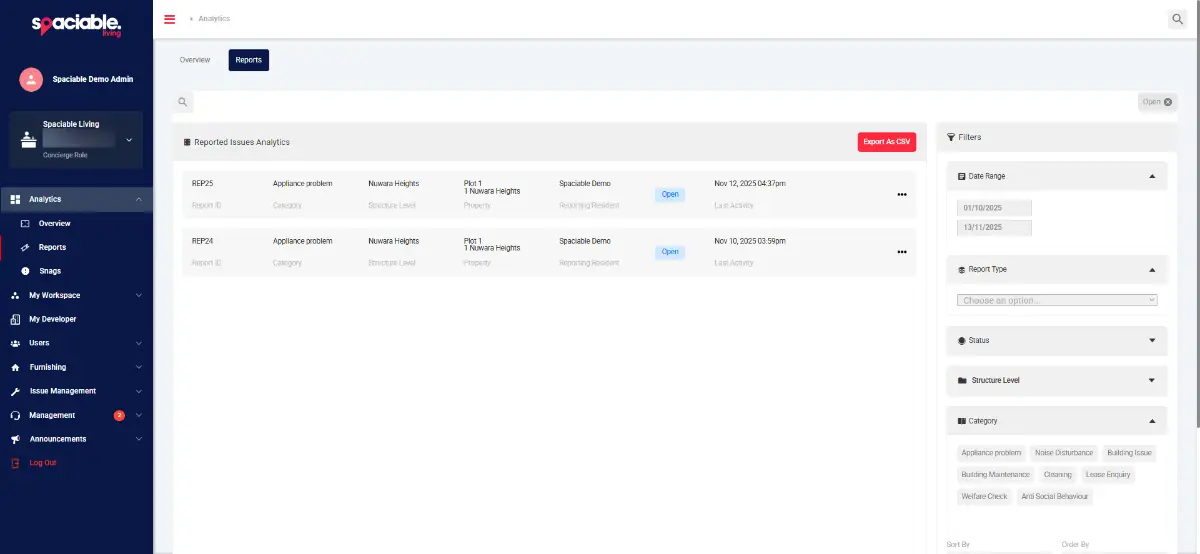Click the Log Out link

43,463
